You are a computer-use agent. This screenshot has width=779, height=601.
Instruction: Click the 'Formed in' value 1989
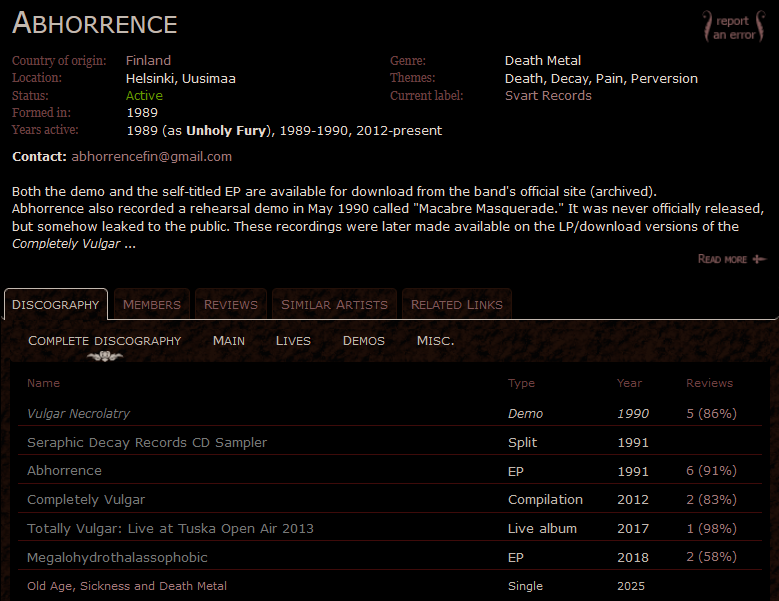142,113
